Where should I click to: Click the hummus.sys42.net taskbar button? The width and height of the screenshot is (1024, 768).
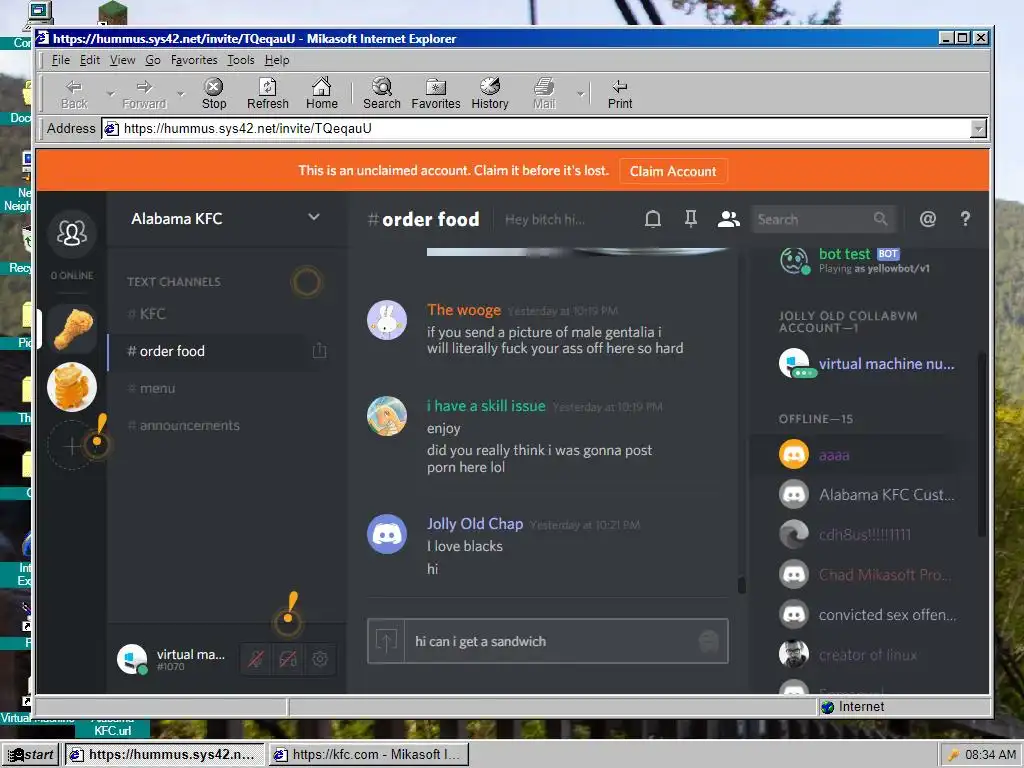164,754
